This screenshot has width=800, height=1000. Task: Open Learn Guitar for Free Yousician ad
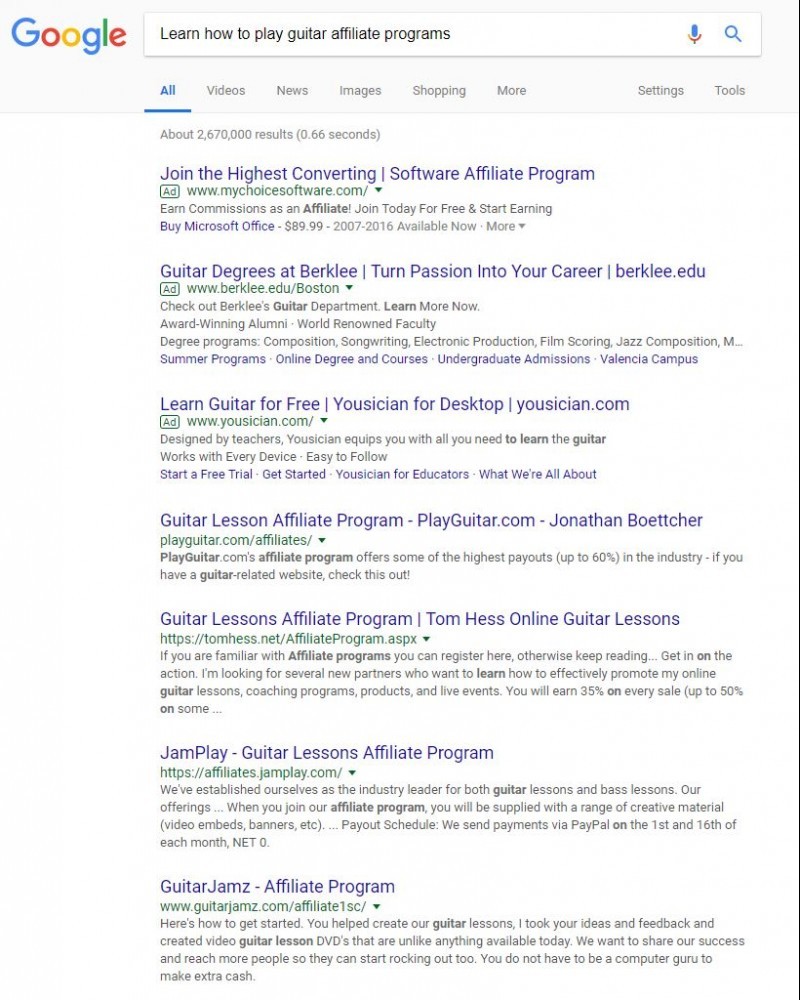(x=394, y=404)
